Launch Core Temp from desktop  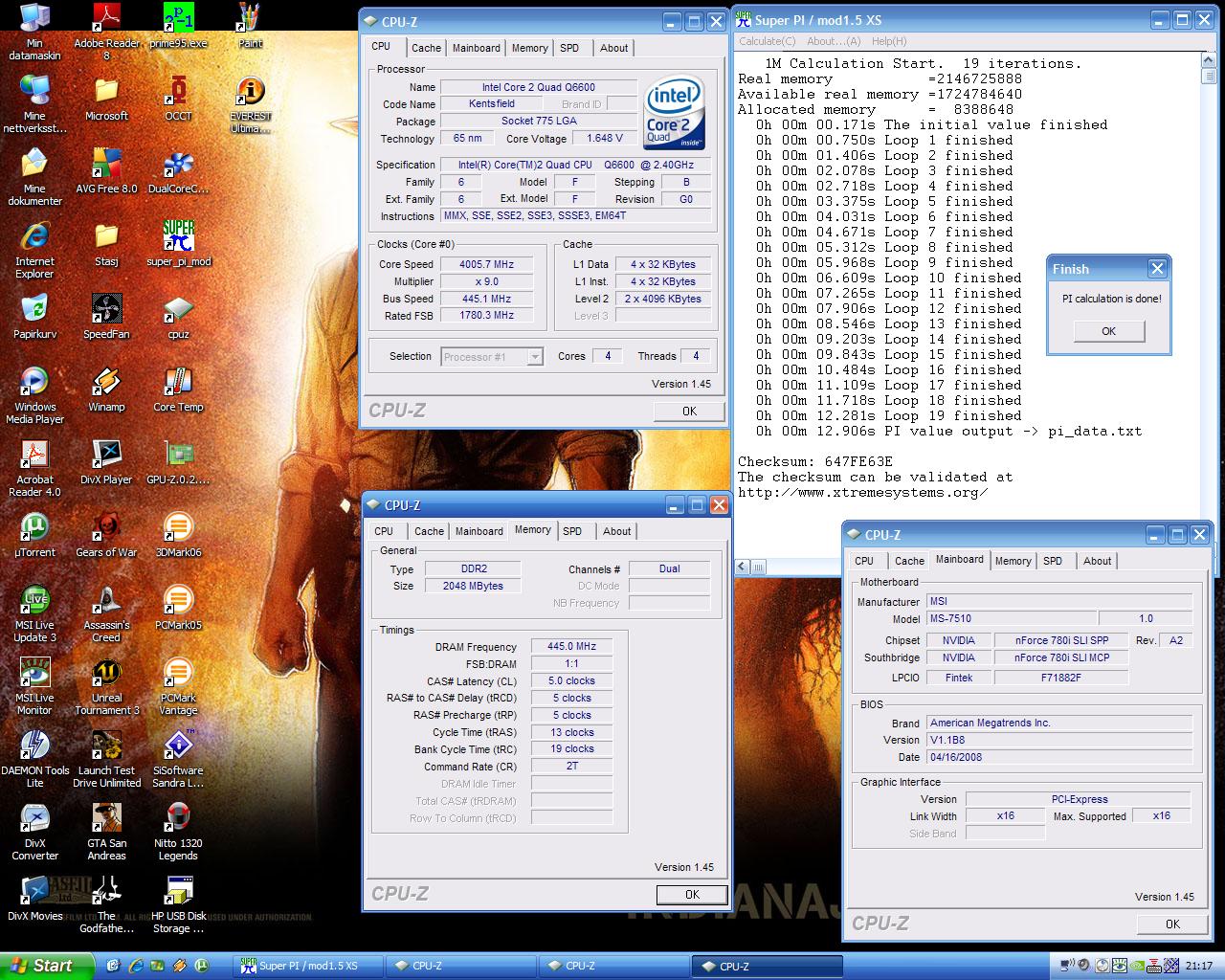pos(178,390)
